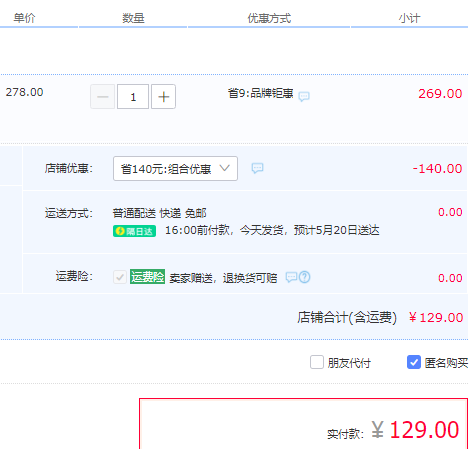The width and height of the screenshot is (475, 449).
Task: Toggle the 运费险 checkbox
Action: point(120,277)
